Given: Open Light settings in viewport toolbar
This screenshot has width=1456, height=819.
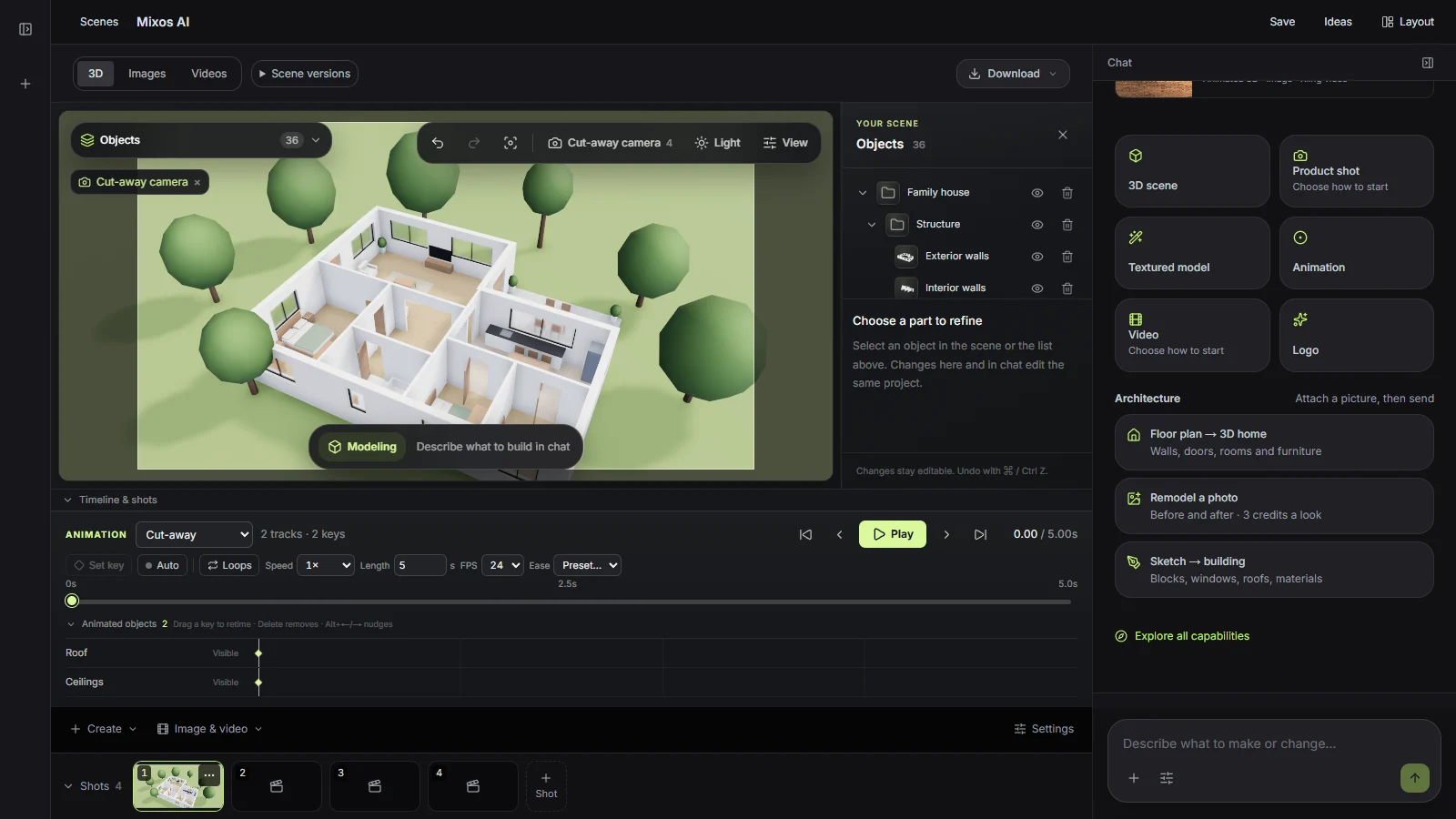Looking at the screenshot, I should tap(717, 143).
